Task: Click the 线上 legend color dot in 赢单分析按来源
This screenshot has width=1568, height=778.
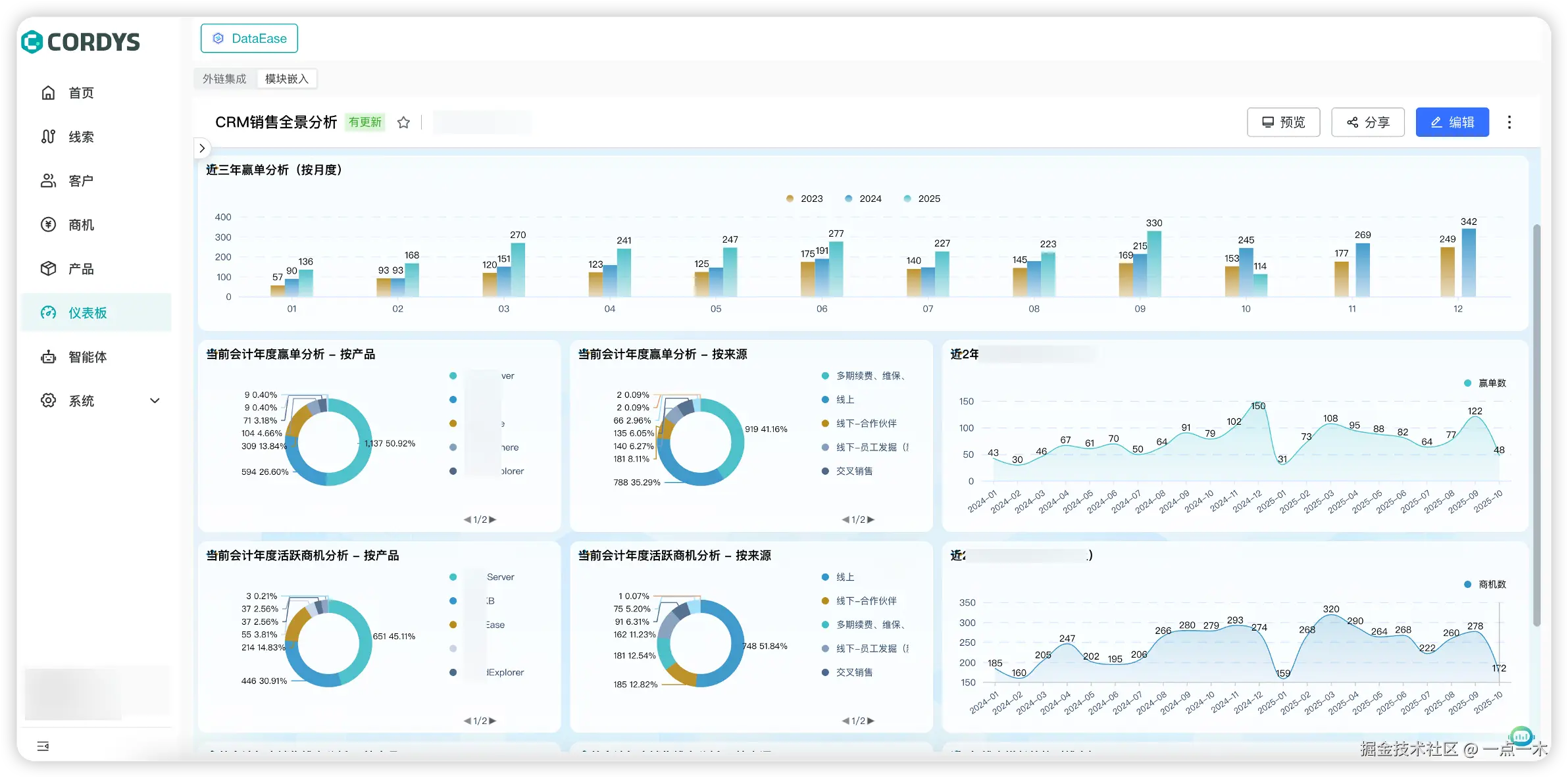Action: coord(825,400)
